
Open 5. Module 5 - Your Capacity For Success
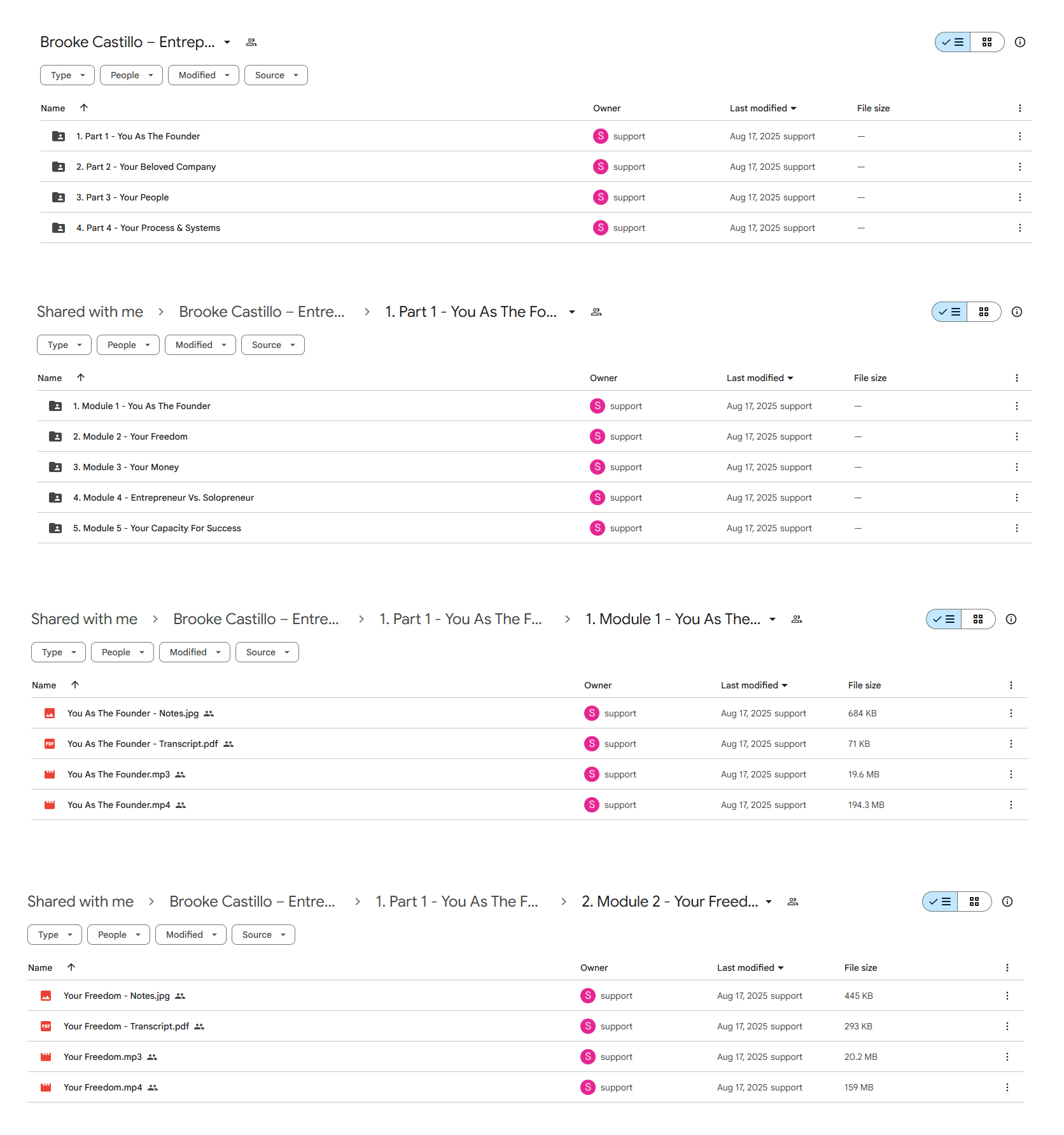(x=157, y=528)
